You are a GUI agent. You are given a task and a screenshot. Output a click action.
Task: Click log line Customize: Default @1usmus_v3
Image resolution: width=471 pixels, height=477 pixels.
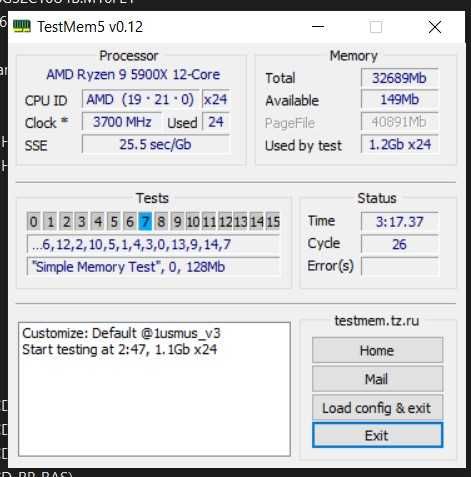tap(121, 333)
